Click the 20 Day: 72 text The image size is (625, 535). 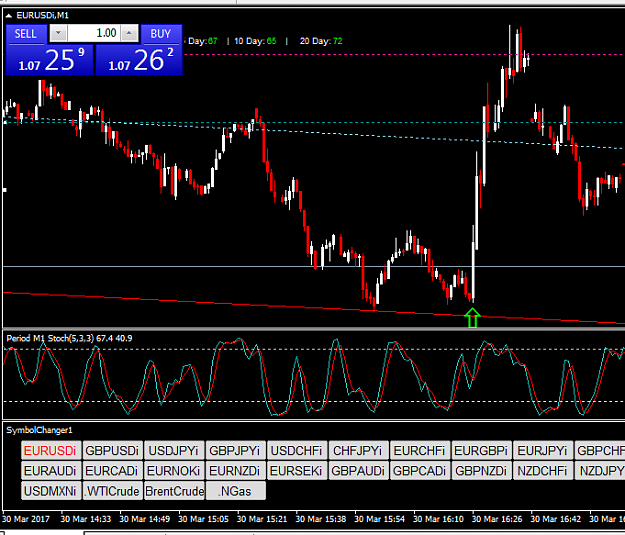point(321,41)
